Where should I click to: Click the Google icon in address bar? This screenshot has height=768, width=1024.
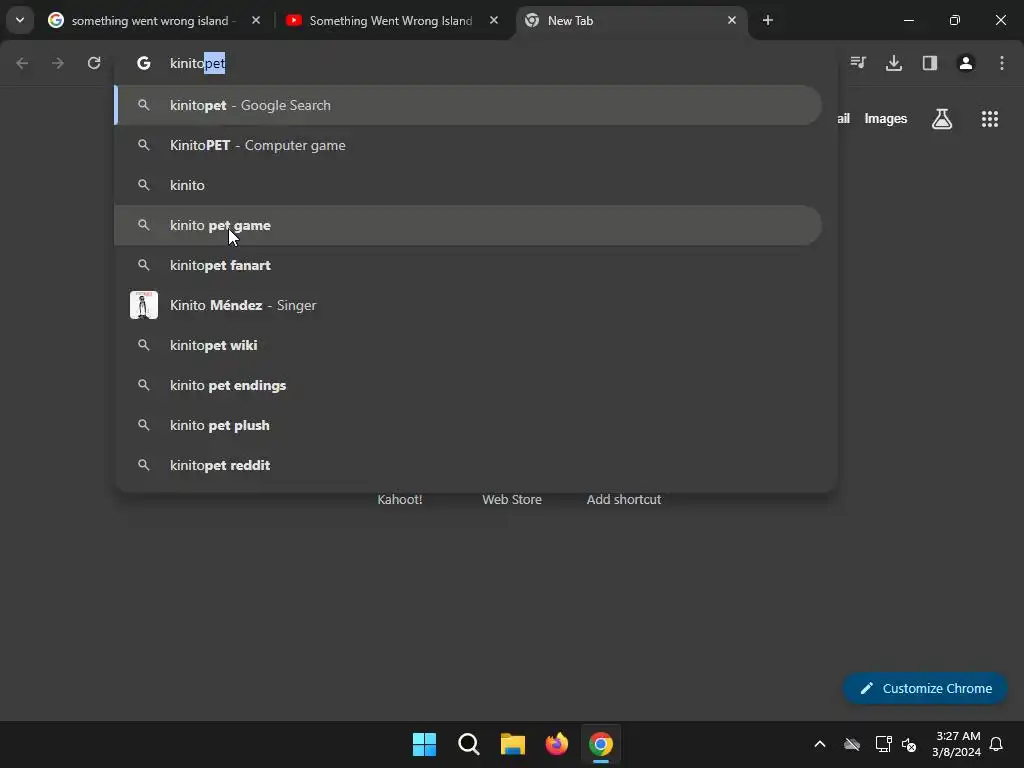click(x=144, y=63)
